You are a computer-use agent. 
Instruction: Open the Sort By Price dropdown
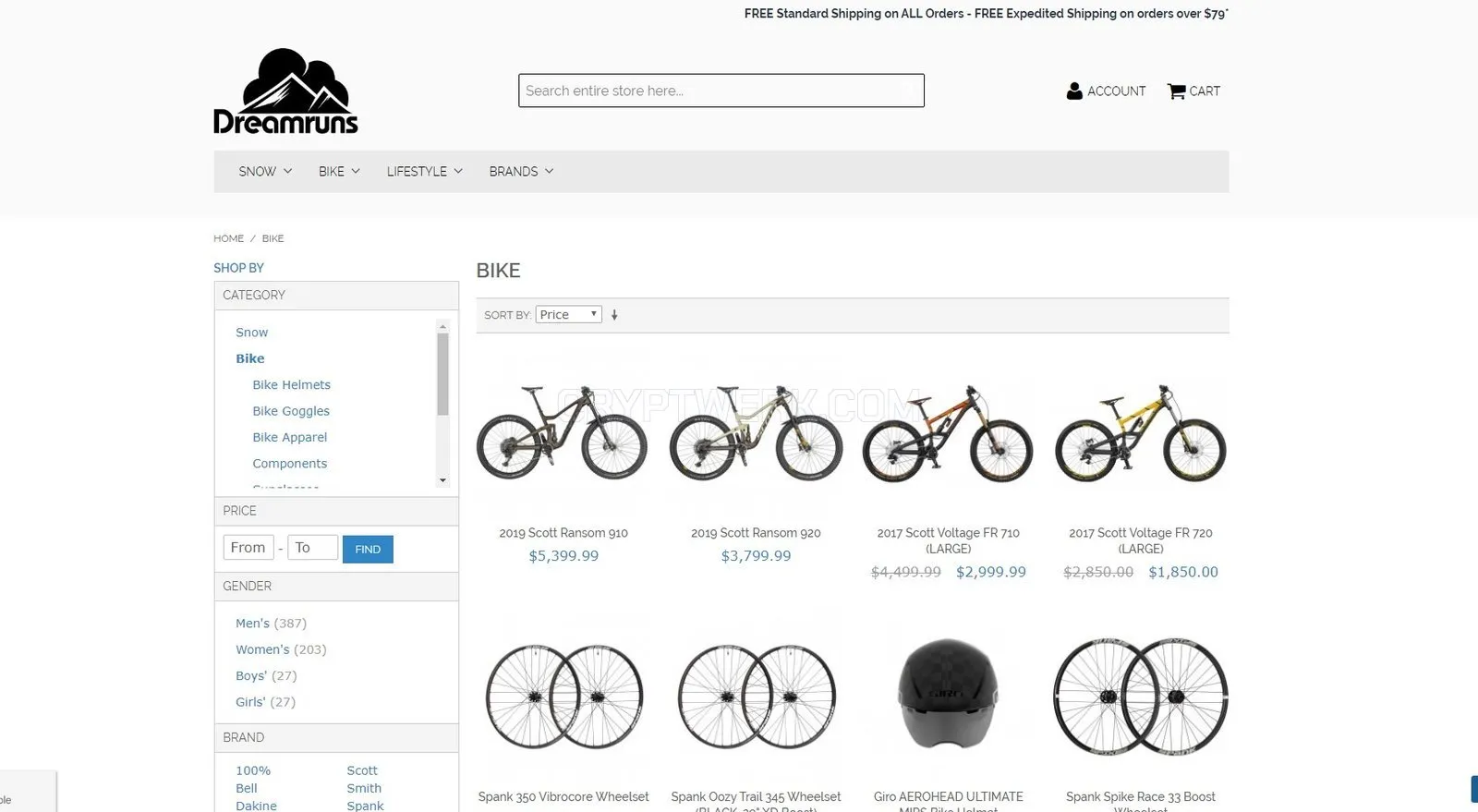click(x=569, y=315)
